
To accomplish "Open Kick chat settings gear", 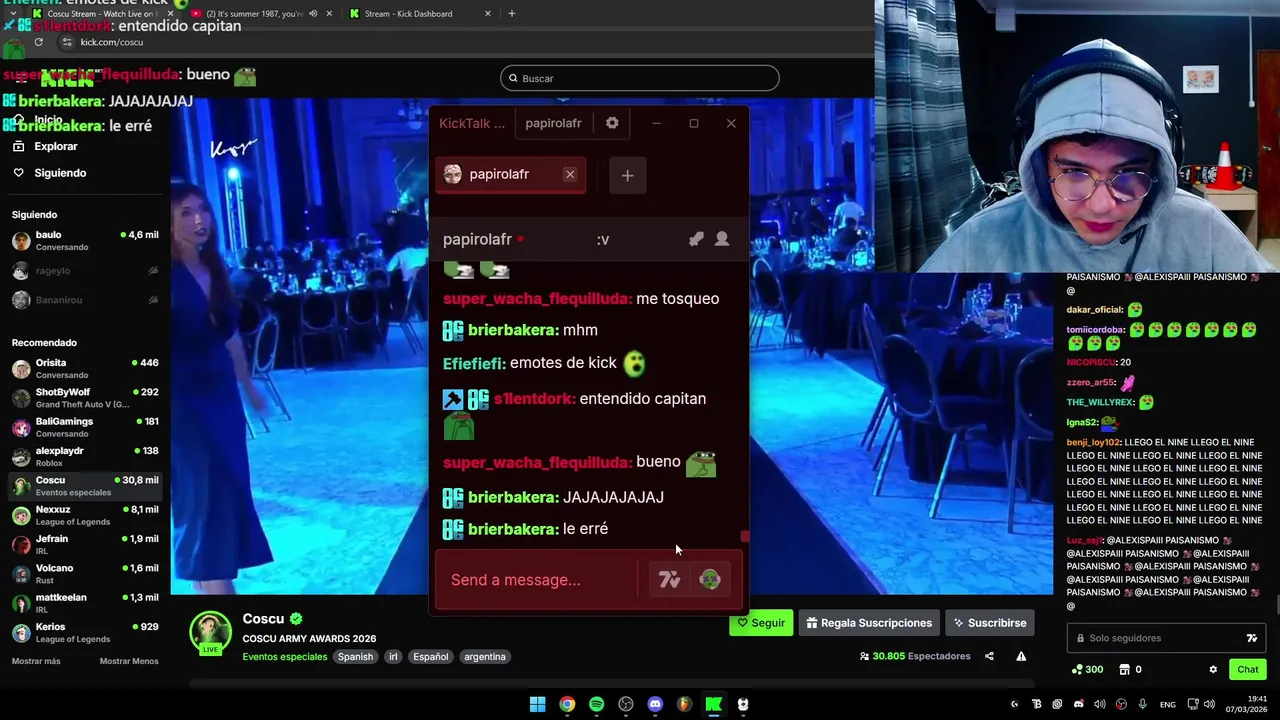I will pos(1213,670).
